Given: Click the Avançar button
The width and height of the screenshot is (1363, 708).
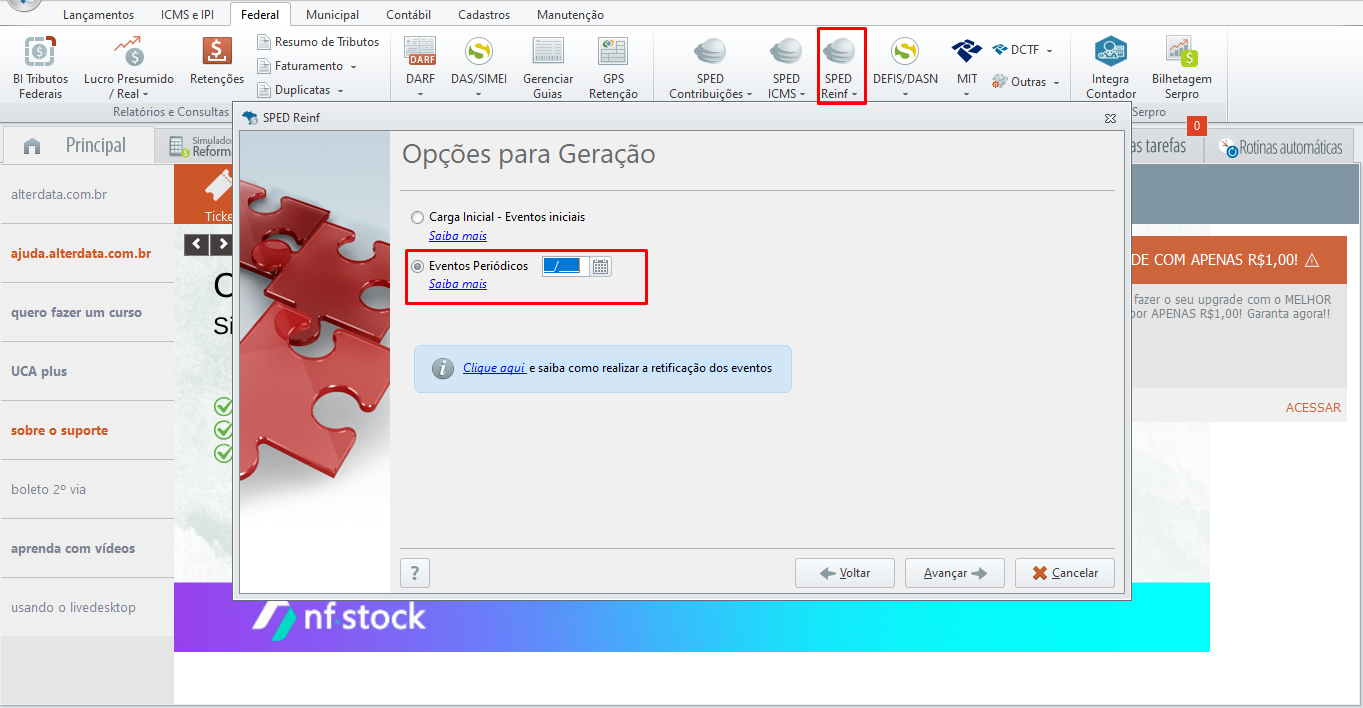Looking at the screenshot, I should click(955, 573).
